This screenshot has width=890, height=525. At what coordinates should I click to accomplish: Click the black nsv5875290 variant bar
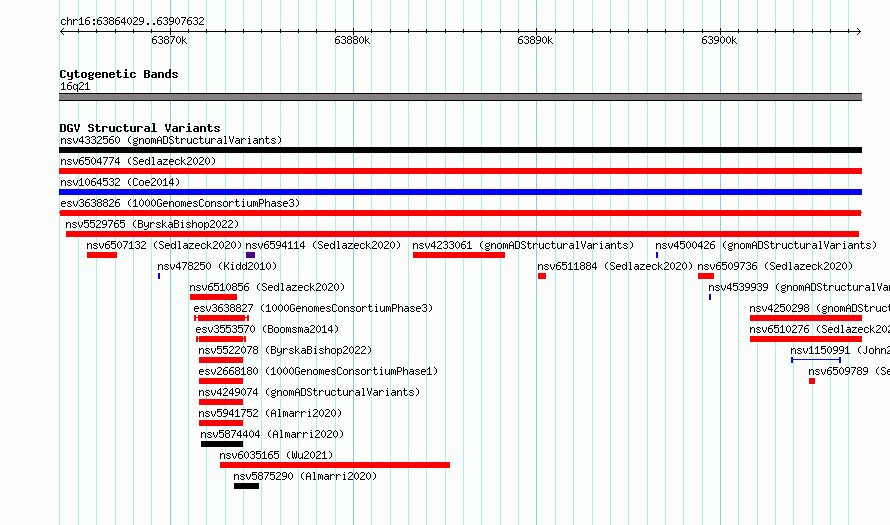(x=246, y=486)
